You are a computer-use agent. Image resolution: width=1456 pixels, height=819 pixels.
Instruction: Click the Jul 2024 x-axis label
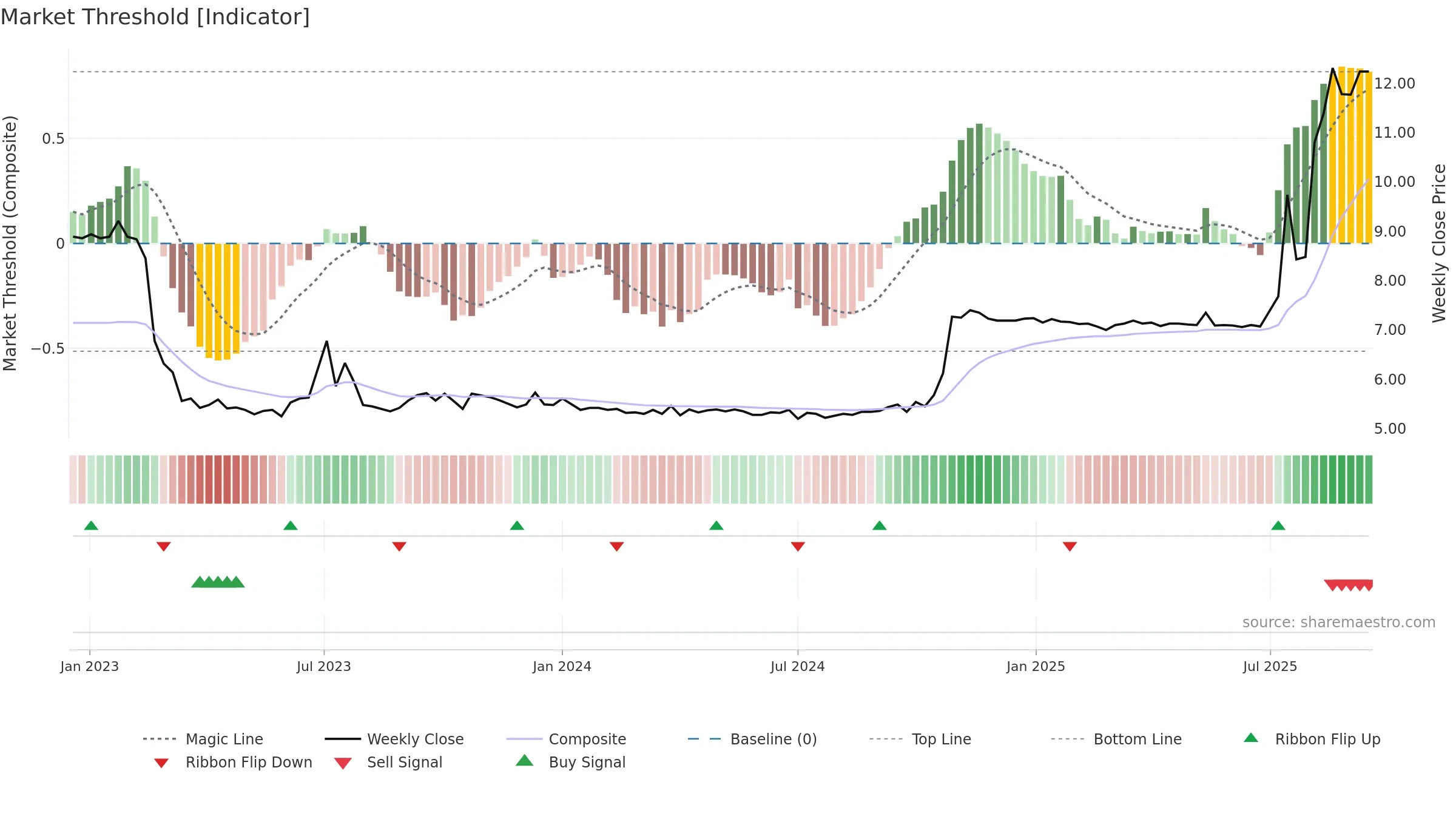click(x=797, y=666)
